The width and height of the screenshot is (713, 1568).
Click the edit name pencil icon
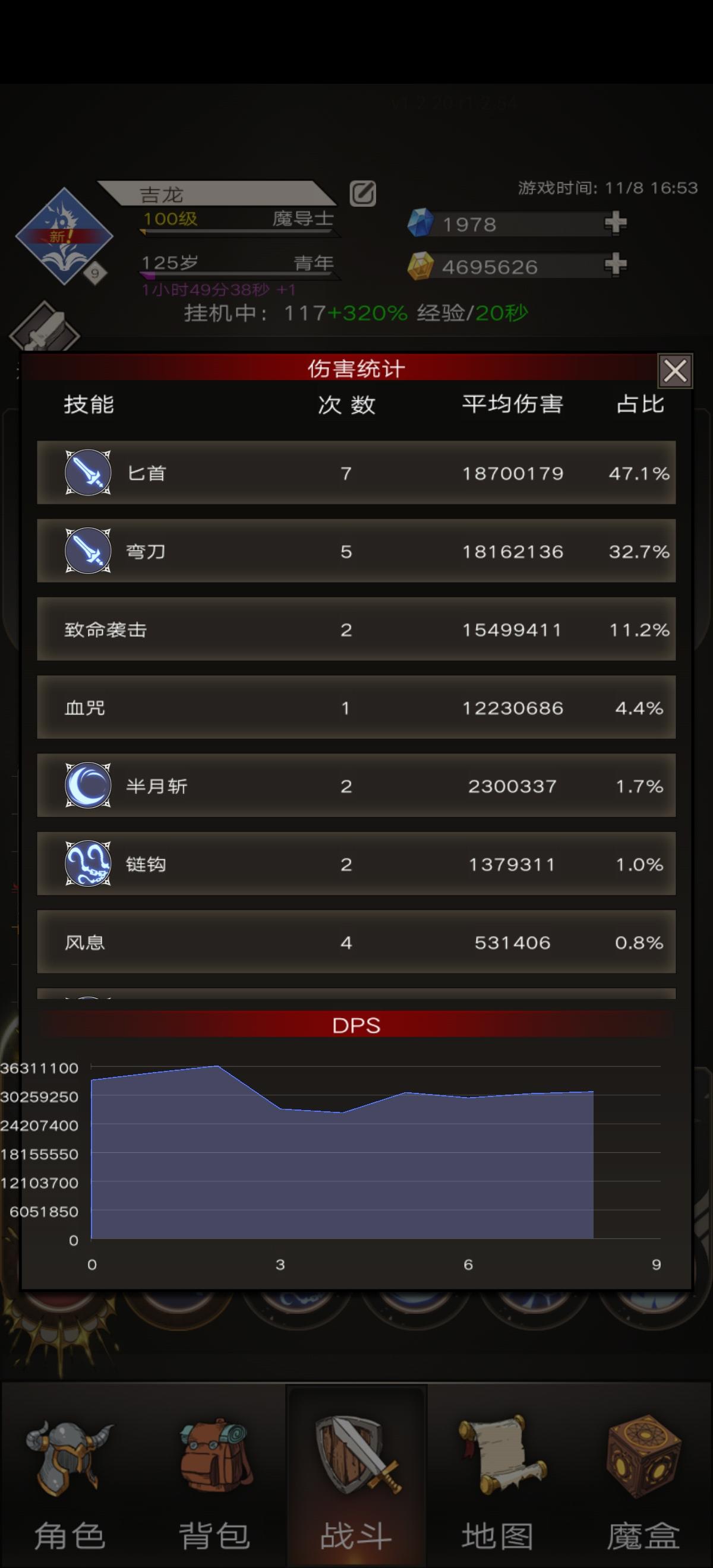(x=363, y=194)
